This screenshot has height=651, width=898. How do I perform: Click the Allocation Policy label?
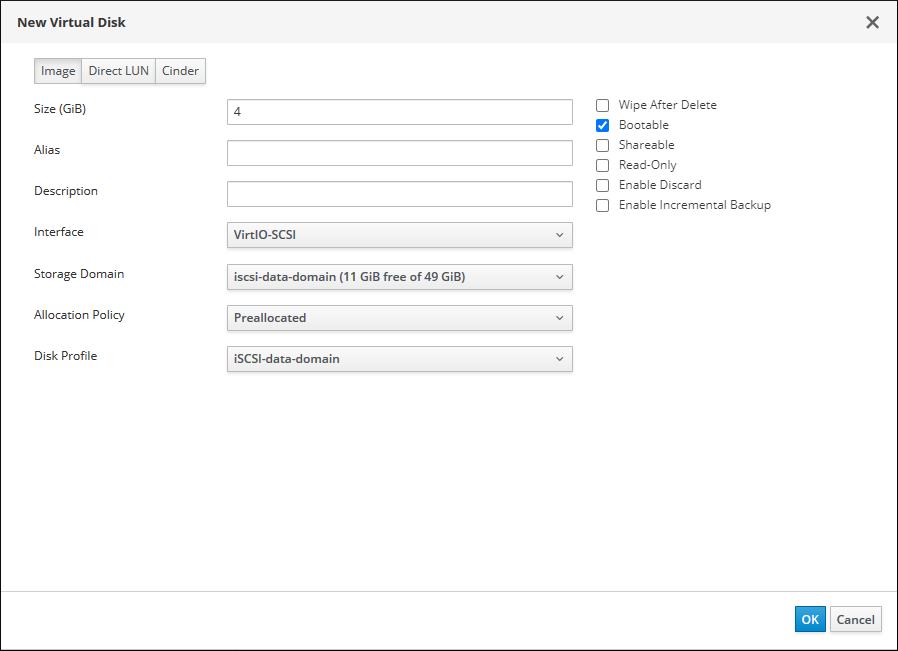click(x=79, y=315)
